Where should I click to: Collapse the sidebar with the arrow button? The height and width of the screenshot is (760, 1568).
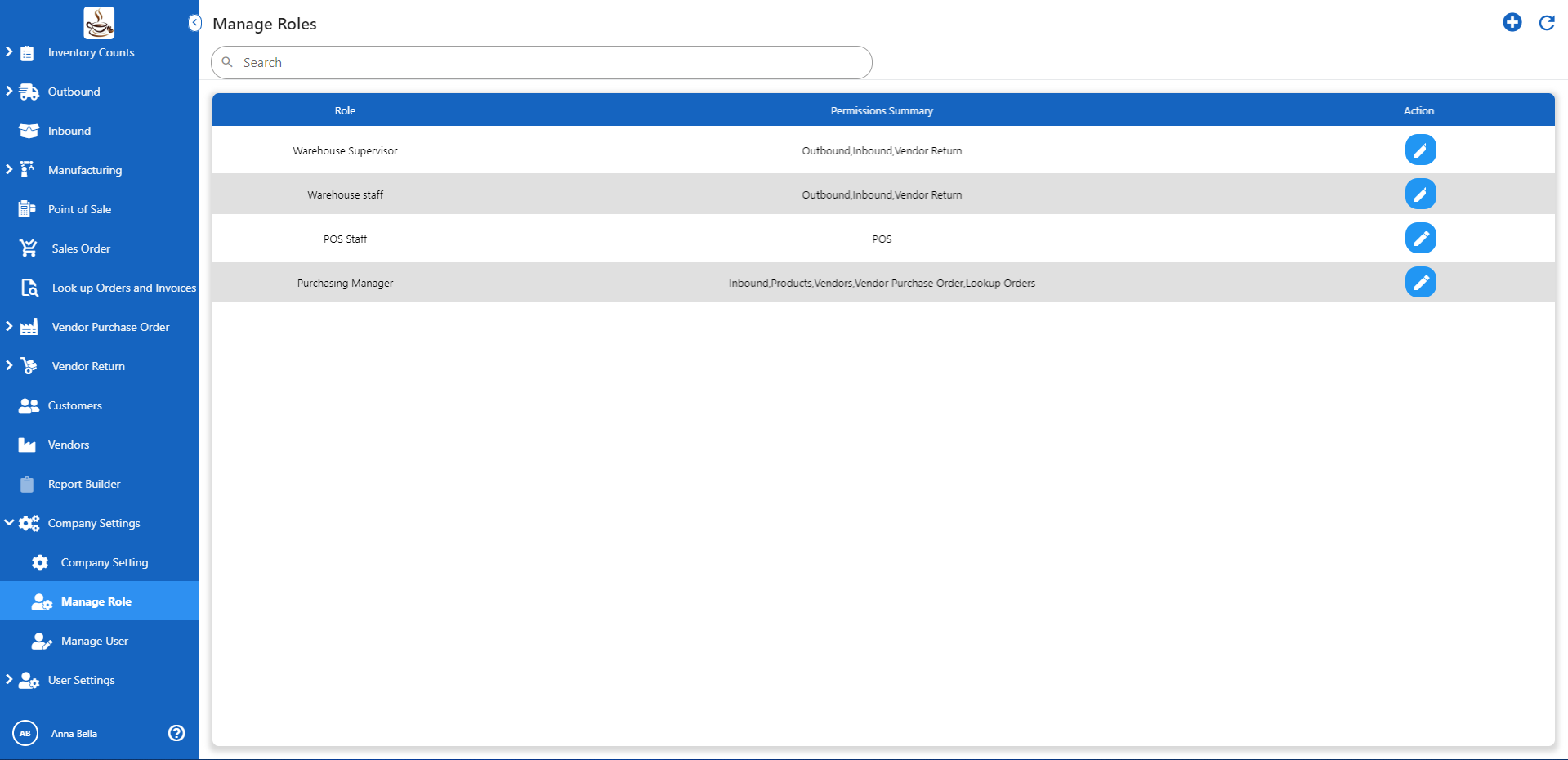tap(194, 23)
